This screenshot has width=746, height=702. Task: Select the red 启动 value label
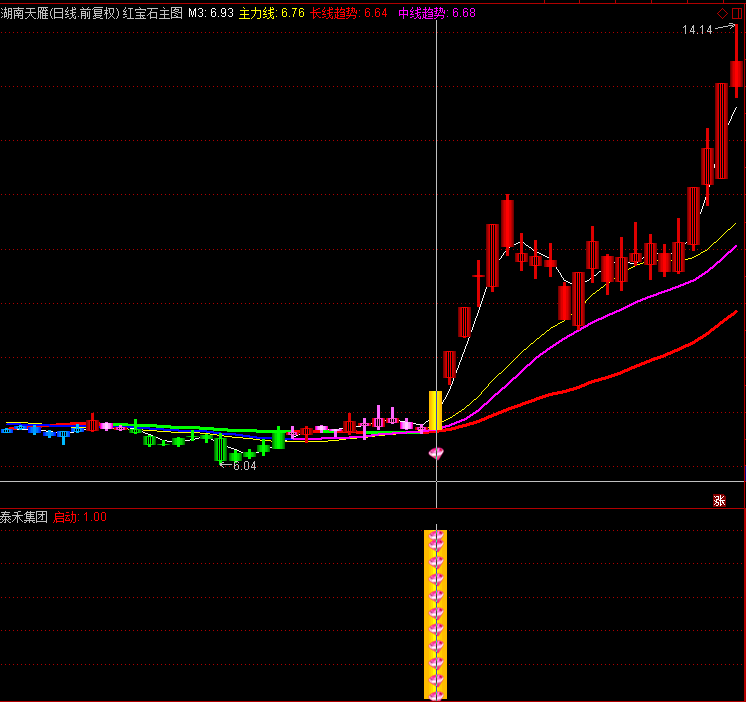pos(79,517)
